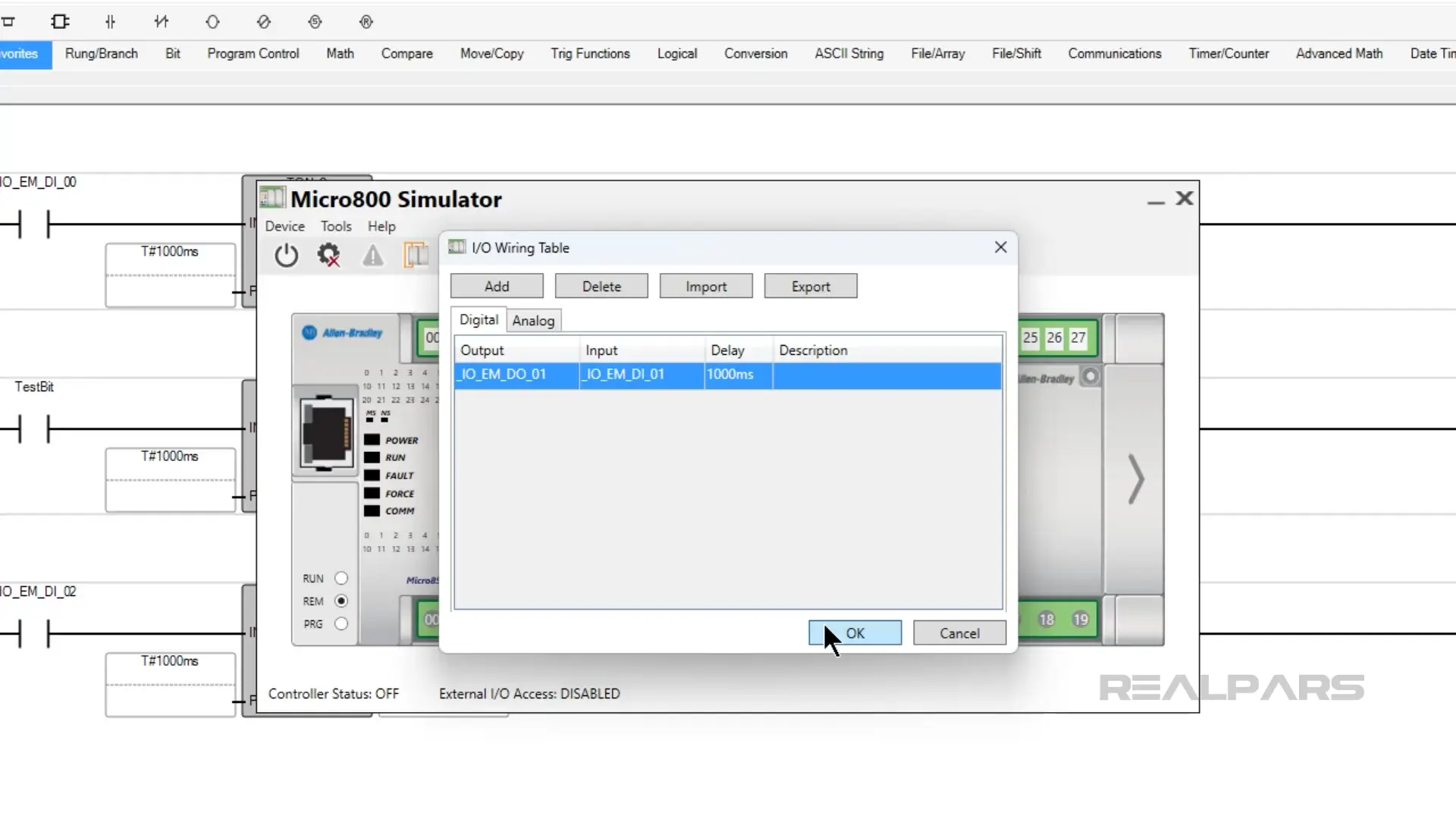Open the Help menu

pos(381,227)
